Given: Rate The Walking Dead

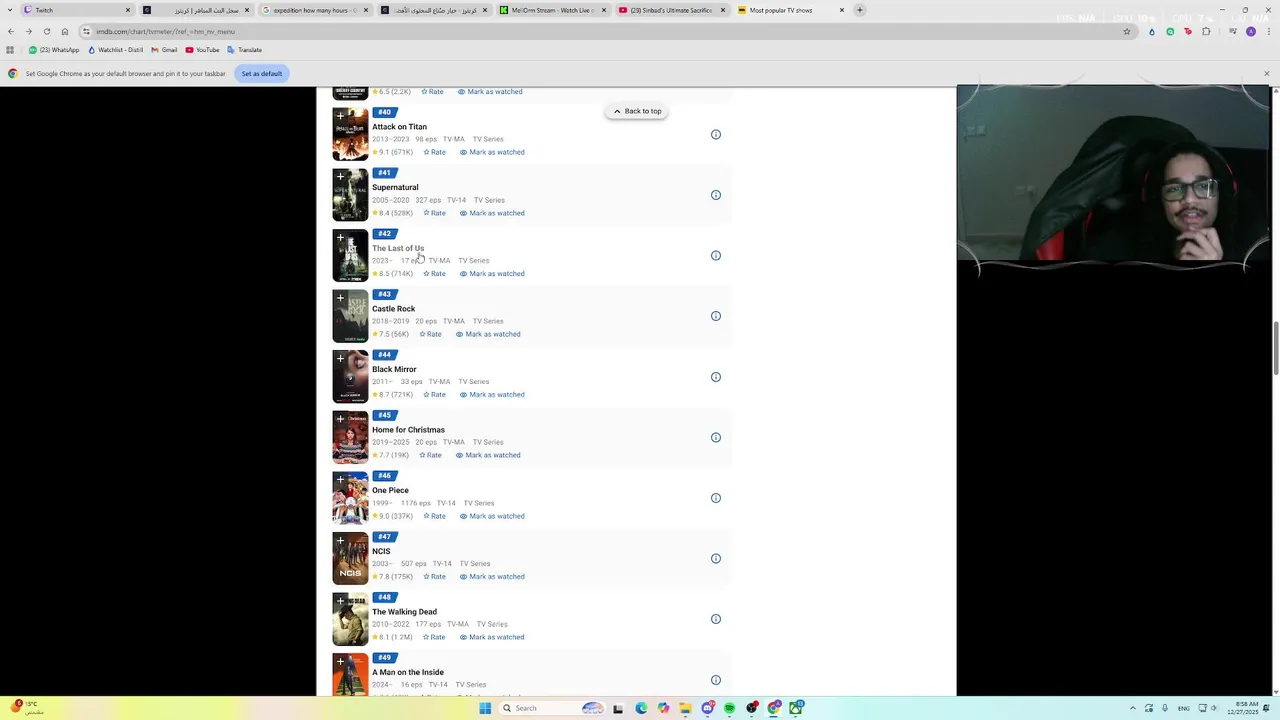Looking at the screenshot, I should [434, 637].
